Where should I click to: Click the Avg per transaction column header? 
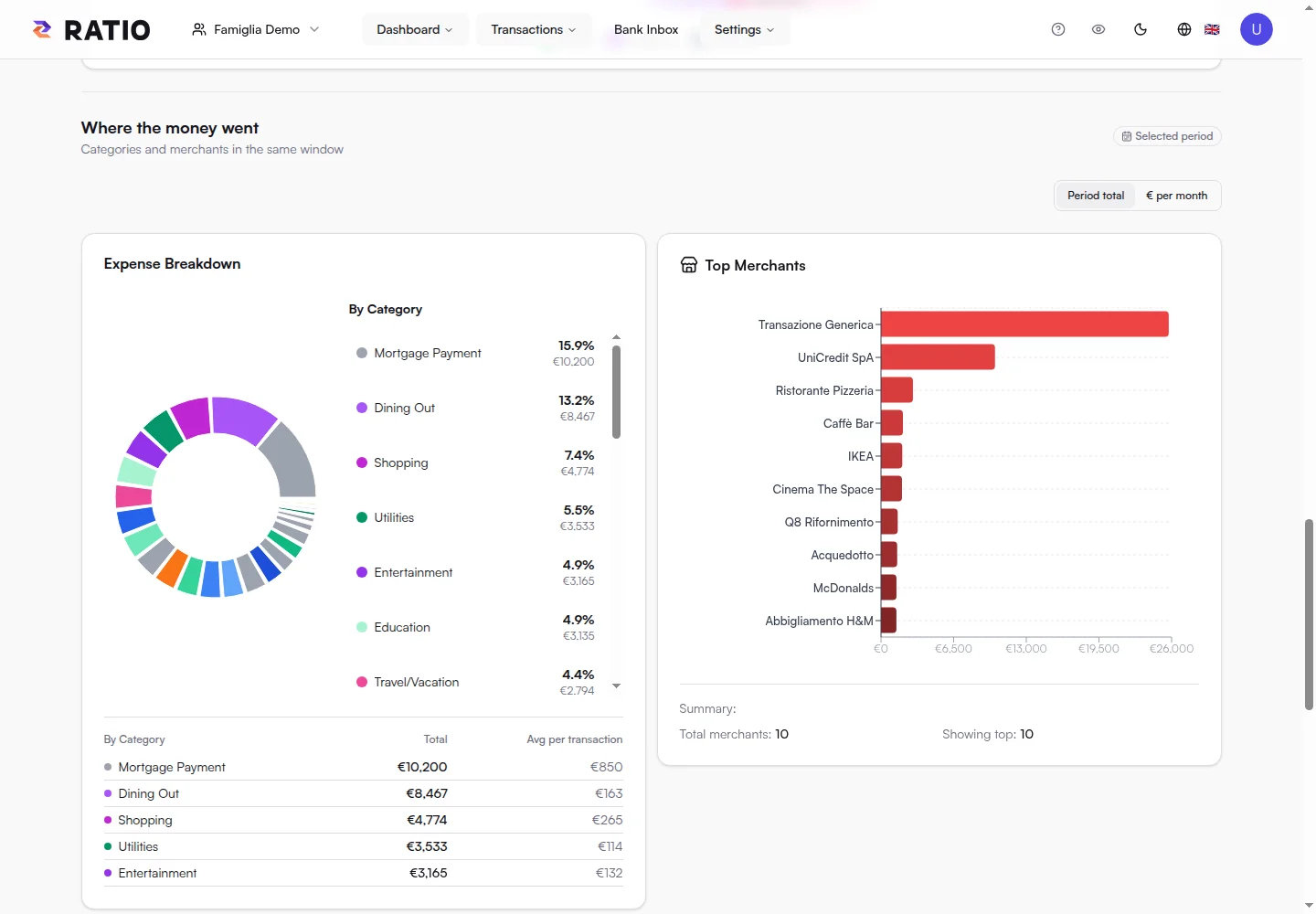click(575, 739)
